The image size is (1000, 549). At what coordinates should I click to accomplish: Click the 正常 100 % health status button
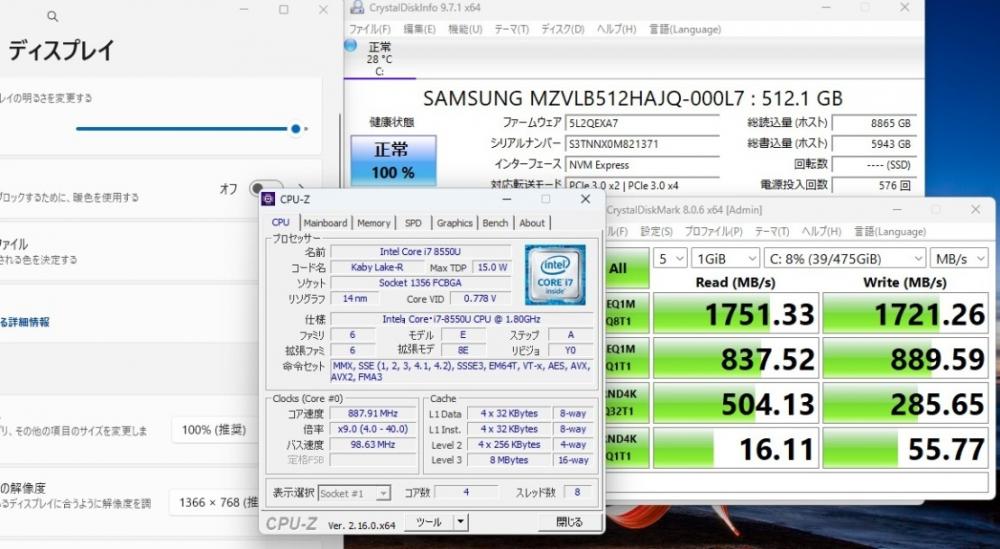click(393, 161)
